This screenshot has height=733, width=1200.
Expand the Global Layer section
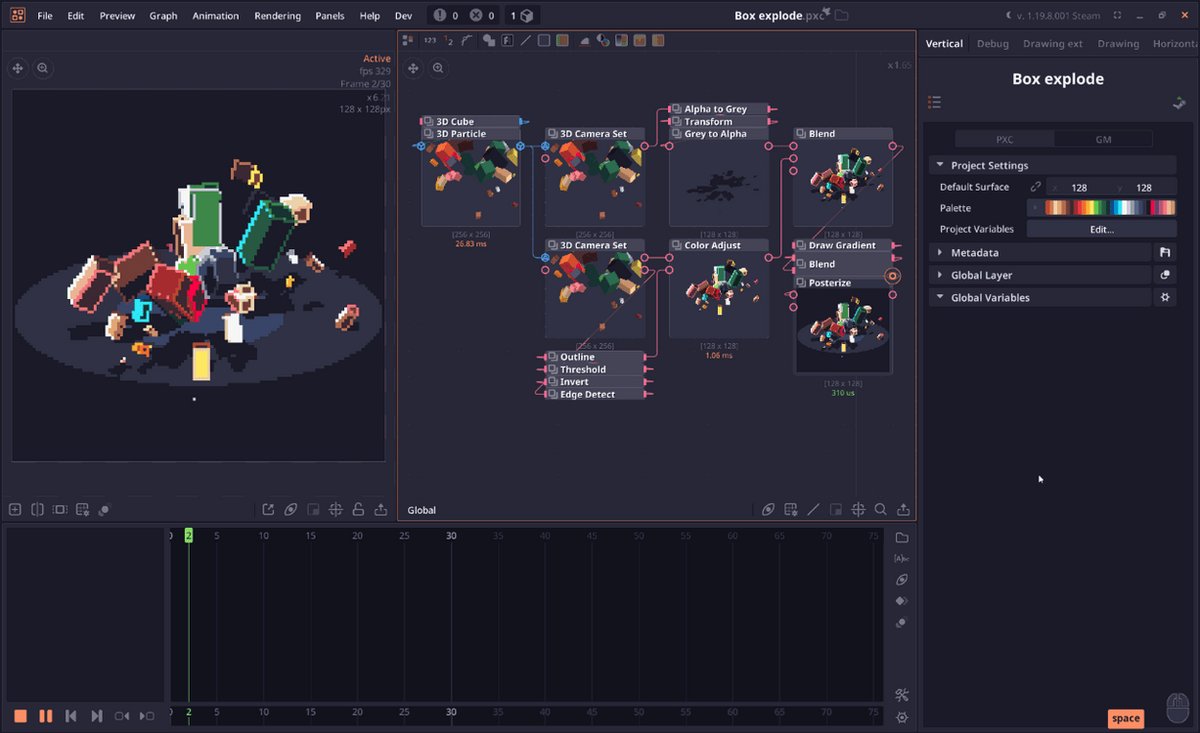pyautogui.click(x=1040, y=275)
